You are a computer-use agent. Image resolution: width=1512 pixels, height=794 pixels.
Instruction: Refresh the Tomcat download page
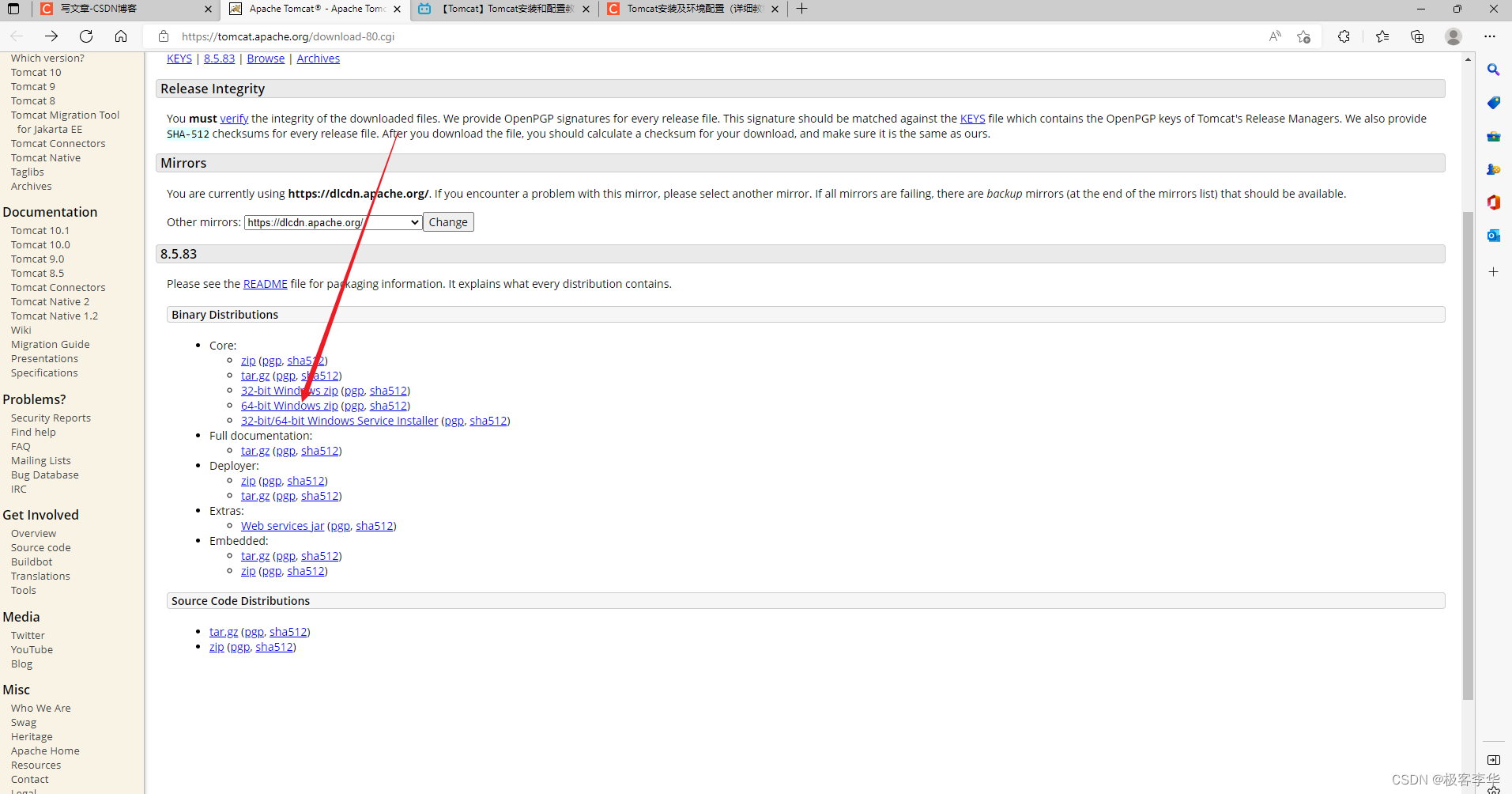click(x=86, y=36)
